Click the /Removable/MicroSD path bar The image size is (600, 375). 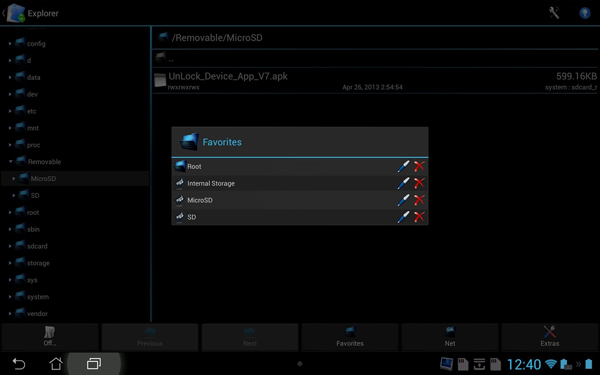click(x=376, y=38)
